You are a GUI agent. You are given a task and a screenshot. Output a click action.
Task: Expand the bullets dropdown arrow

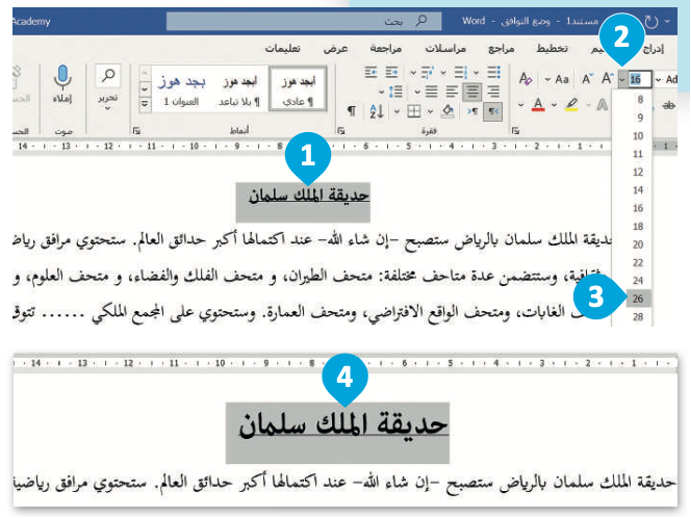pyautogui.click(x=476, y=72)
